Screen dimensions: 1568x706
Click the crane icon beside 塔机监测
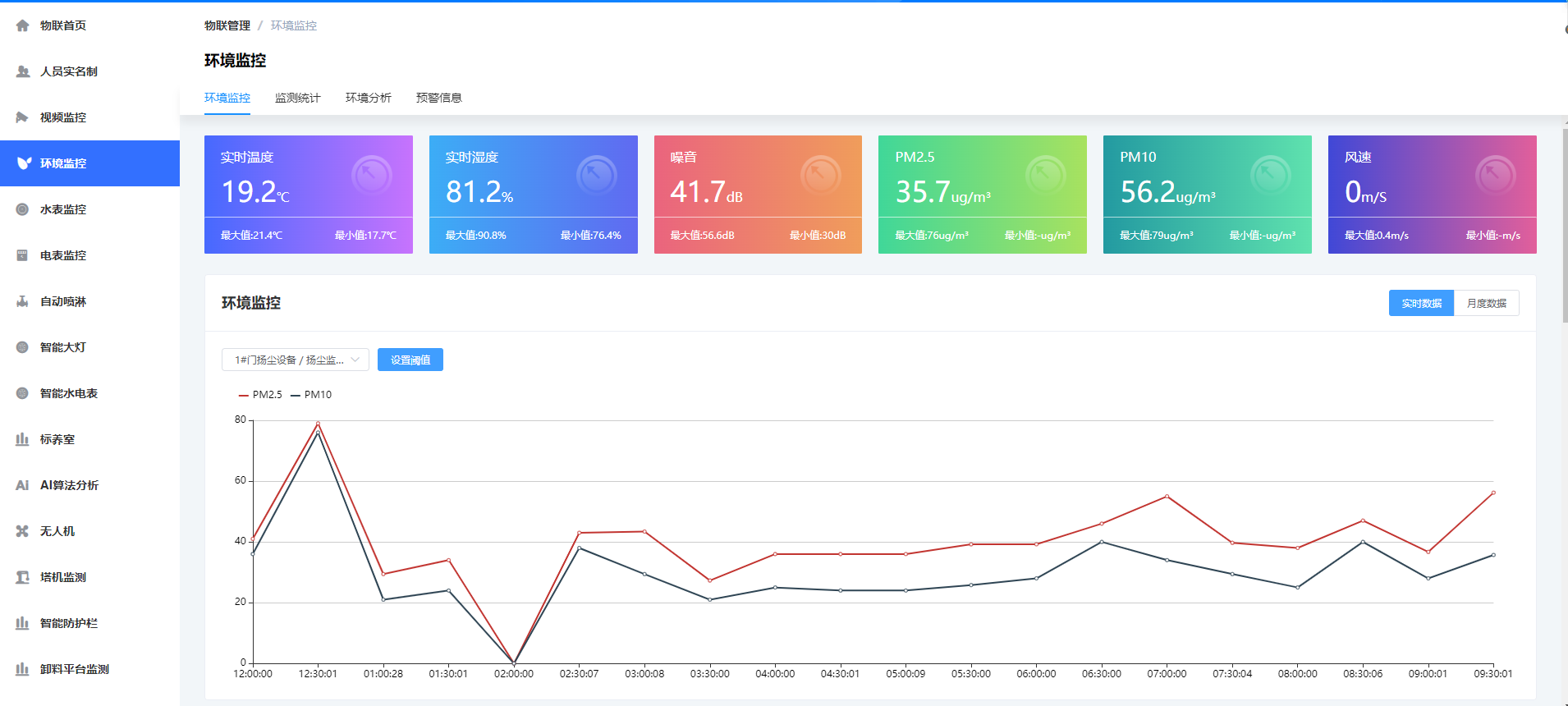click(22, 577)
